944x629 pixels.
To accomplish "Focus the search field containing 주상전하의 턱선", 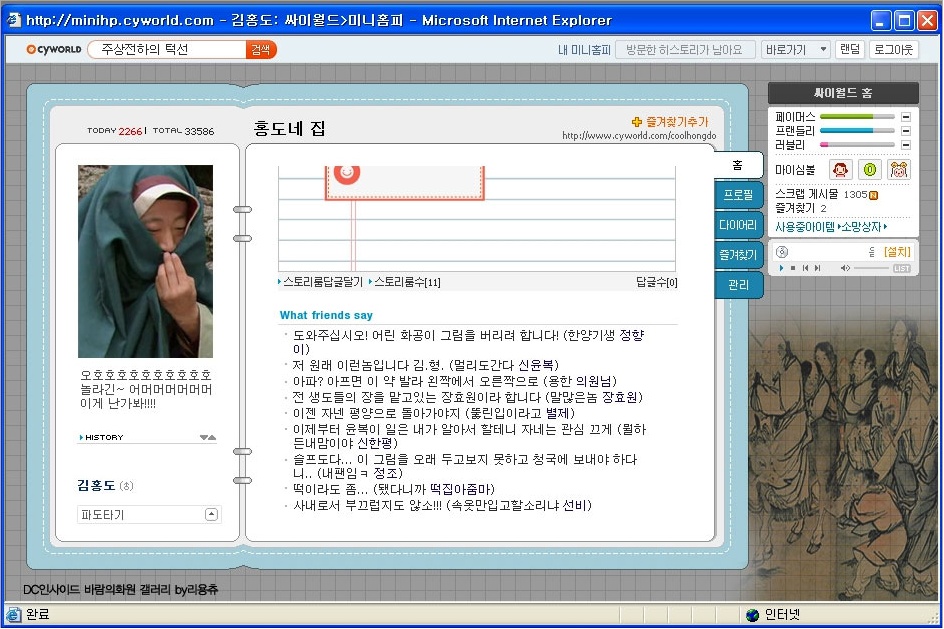I will (x=167, y=49).
